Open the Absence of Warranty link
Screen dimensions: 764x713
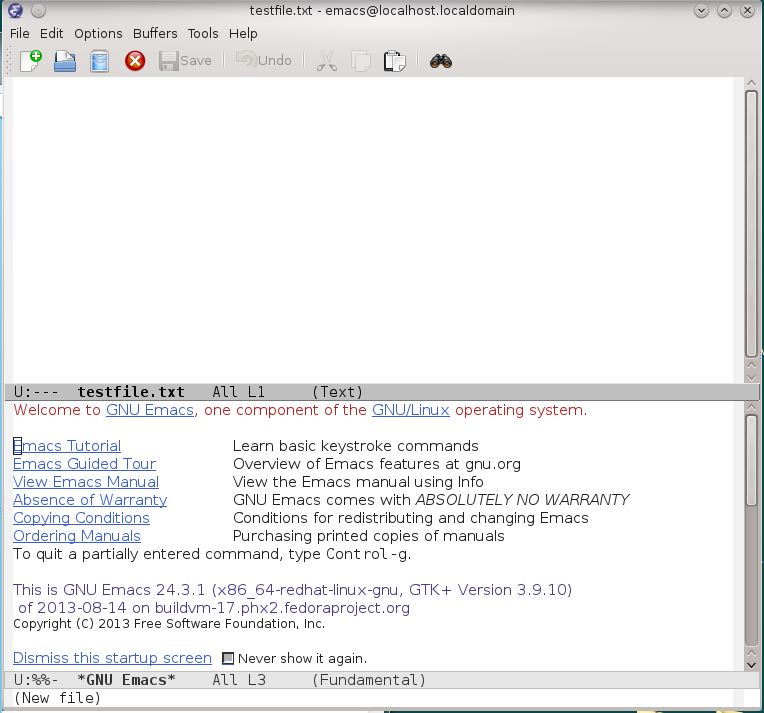(90, 500)
